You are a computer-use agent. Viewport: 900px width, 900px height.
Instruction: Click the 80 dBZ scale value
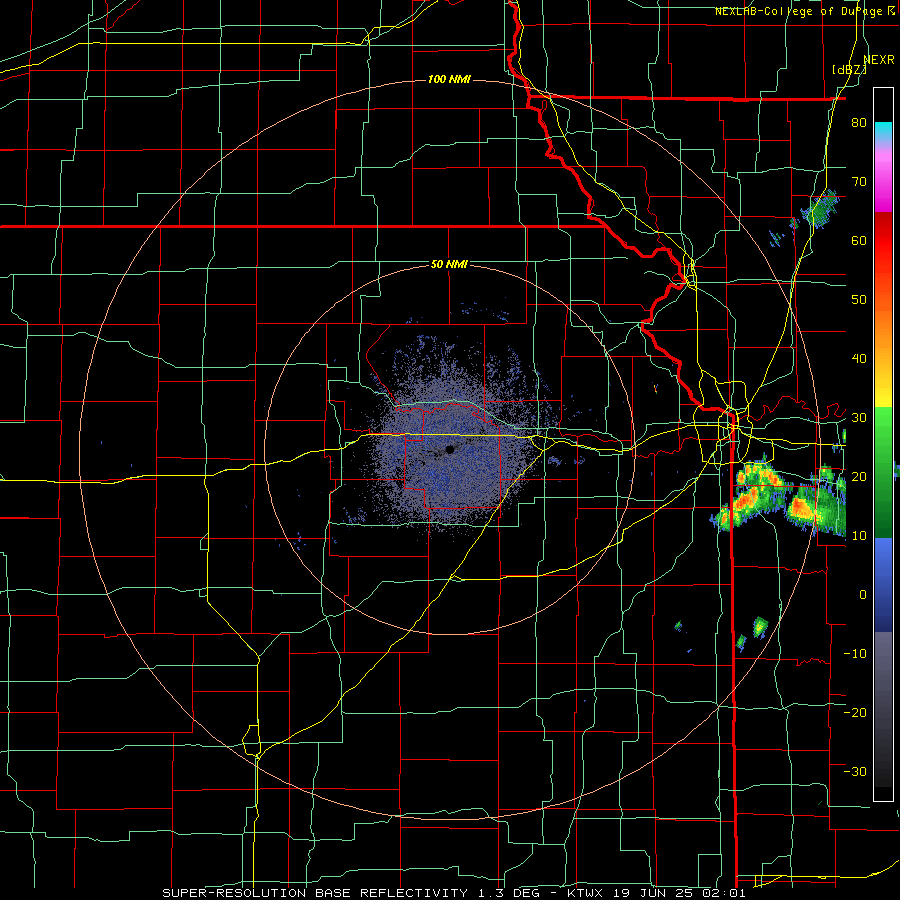(x=859, y=123)
